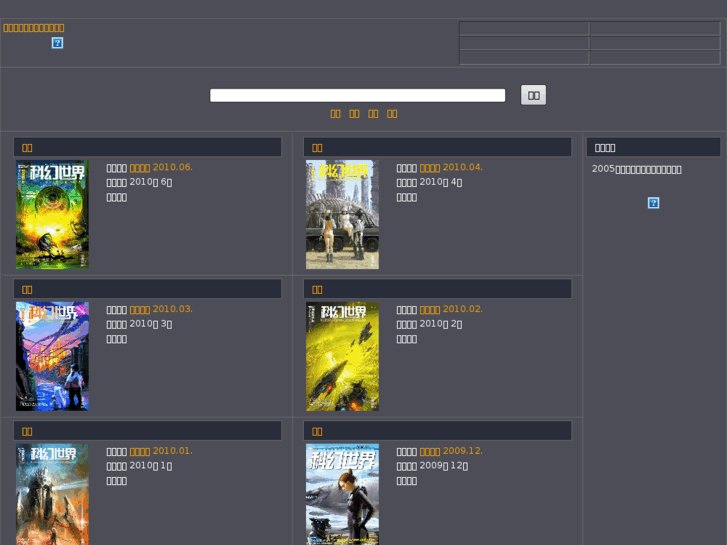
Task: Click the orange section header above the 2010.04 entry
Action: pyautogui.click(x=317, y=148)
